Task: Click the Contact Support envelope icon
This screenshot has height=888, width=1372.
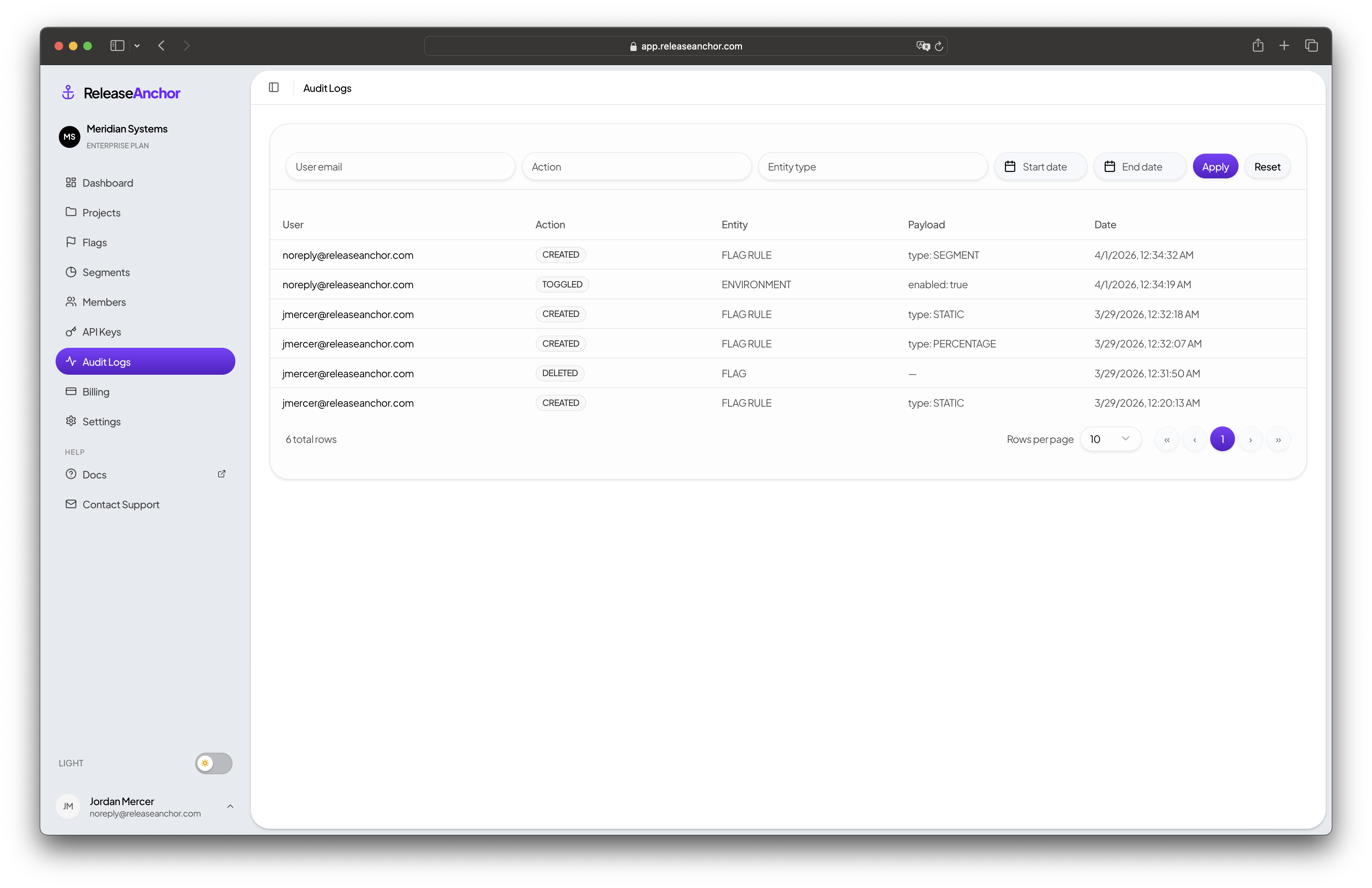Action: tap(71, 504)
